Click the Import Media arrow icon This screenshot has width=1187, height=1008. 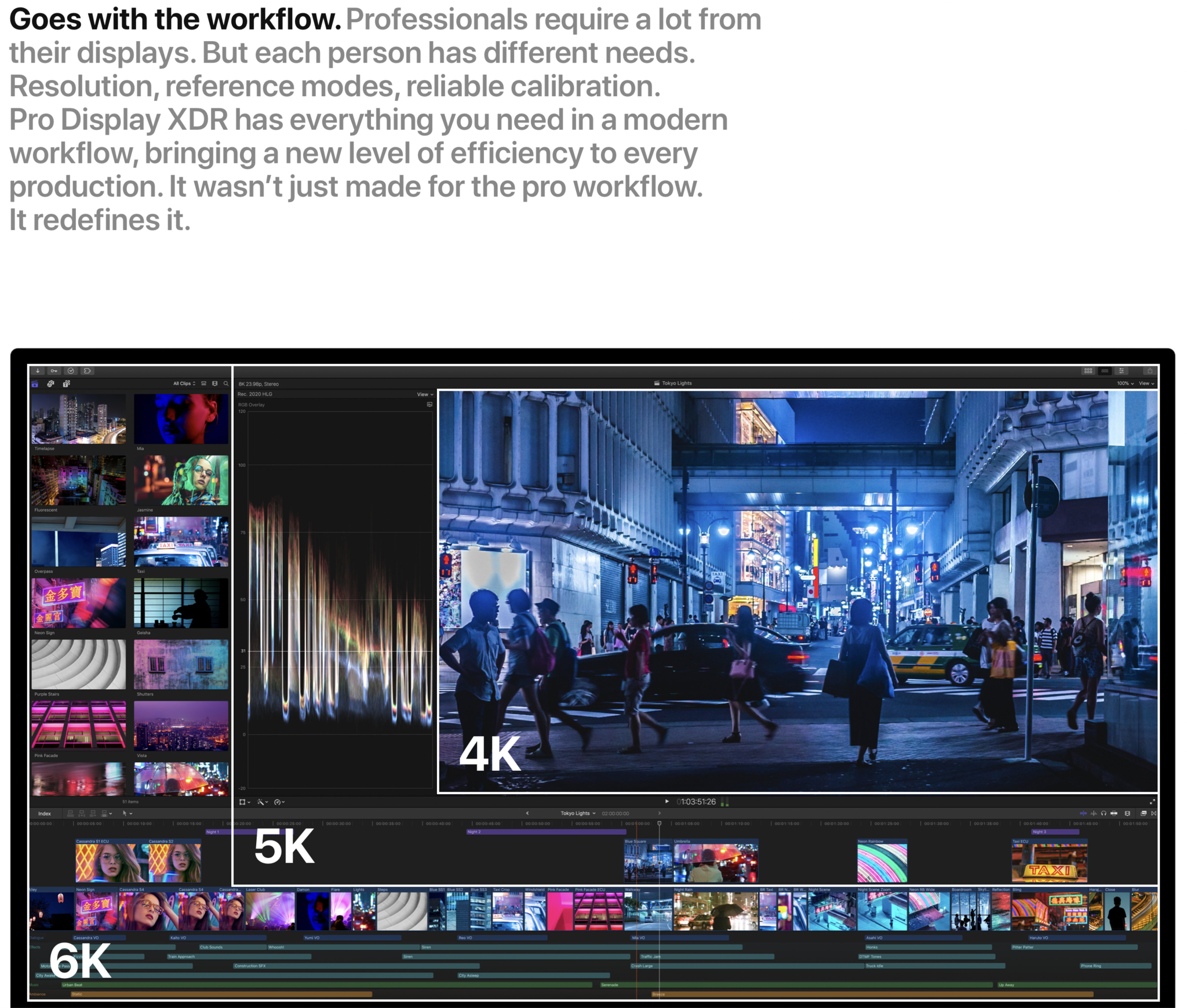click(x=38, y=371)
